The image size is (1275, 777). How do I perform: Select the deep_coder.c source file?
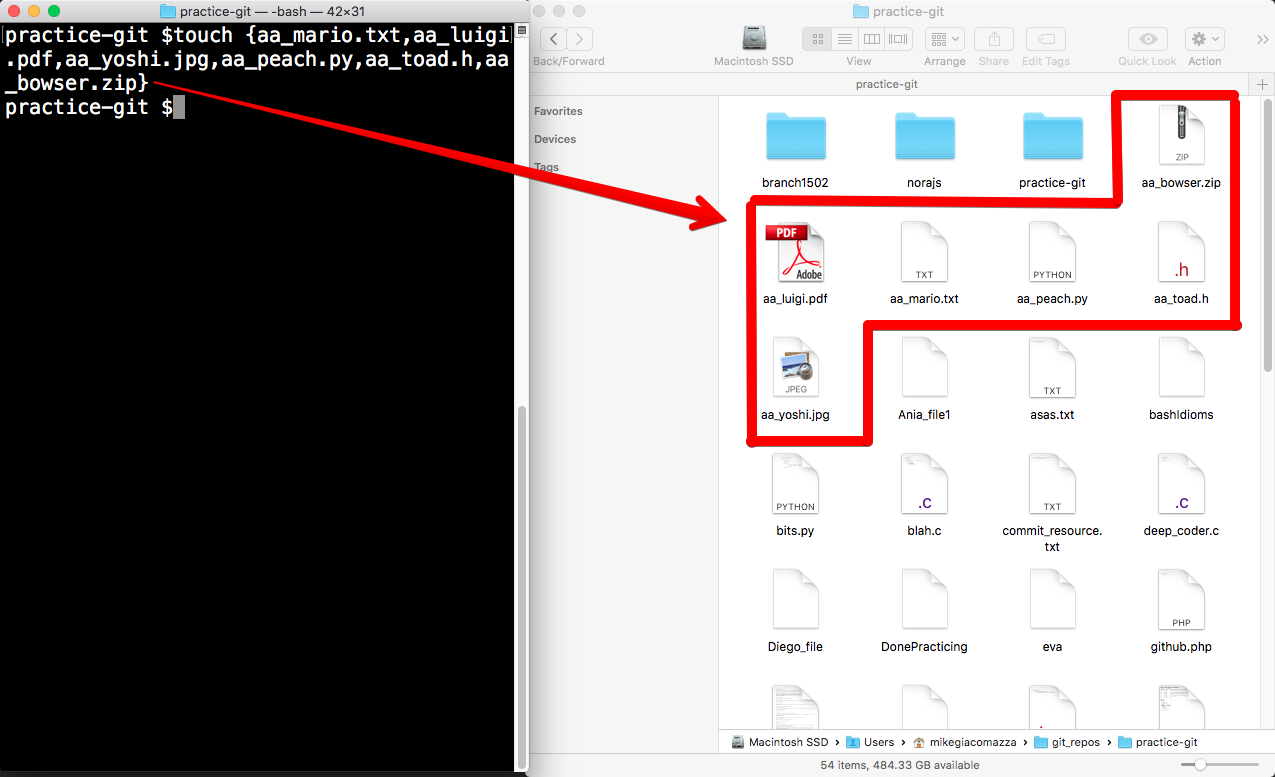click(x=1181, y=485)
